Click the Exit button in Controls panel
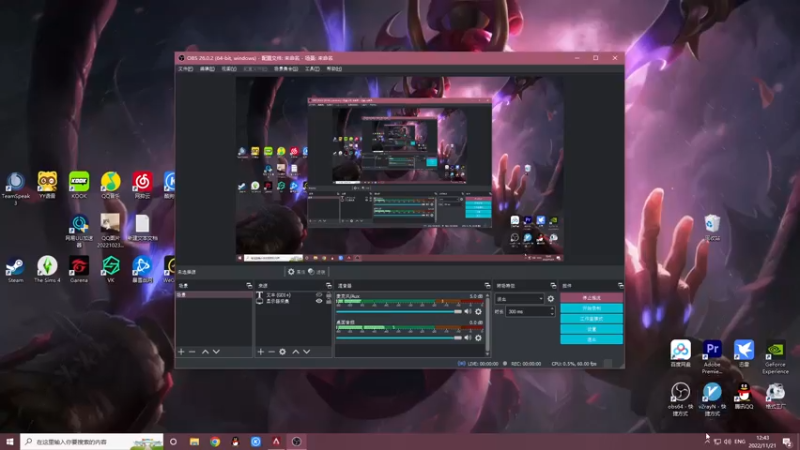Viewport: 800px width, 450px height. pyautogui.click(x=591, y=340)
